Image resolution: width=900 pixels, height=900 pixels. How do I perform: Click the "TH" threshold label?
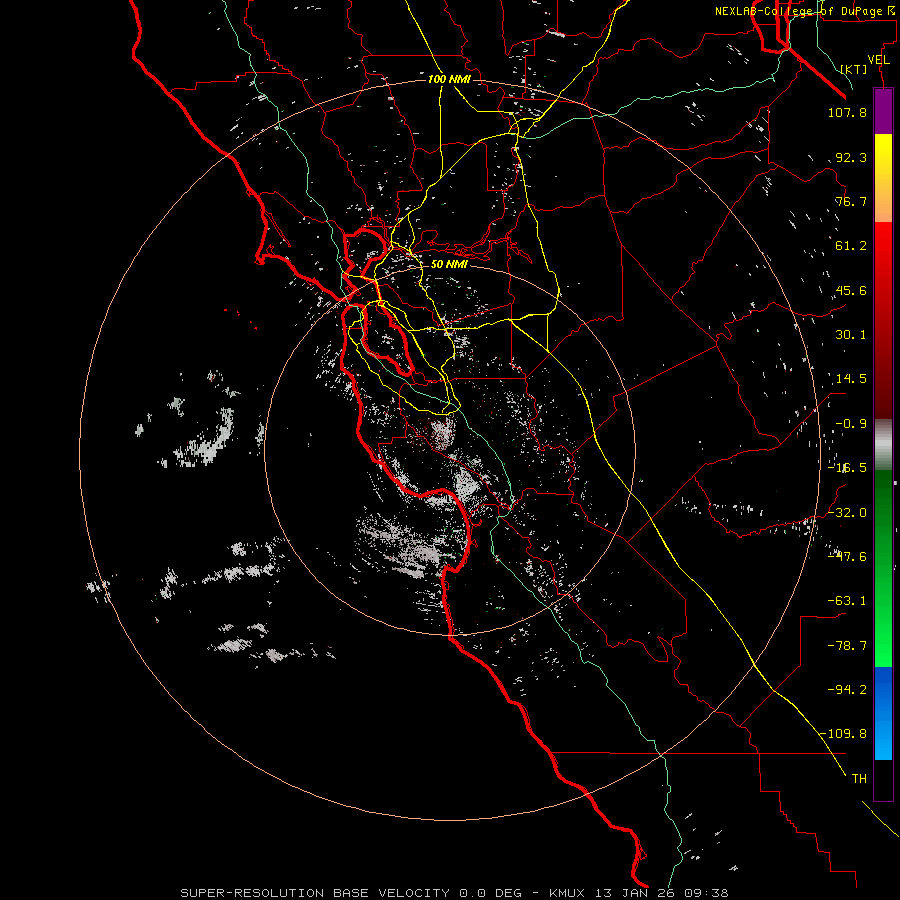click(x=859, y=778)
